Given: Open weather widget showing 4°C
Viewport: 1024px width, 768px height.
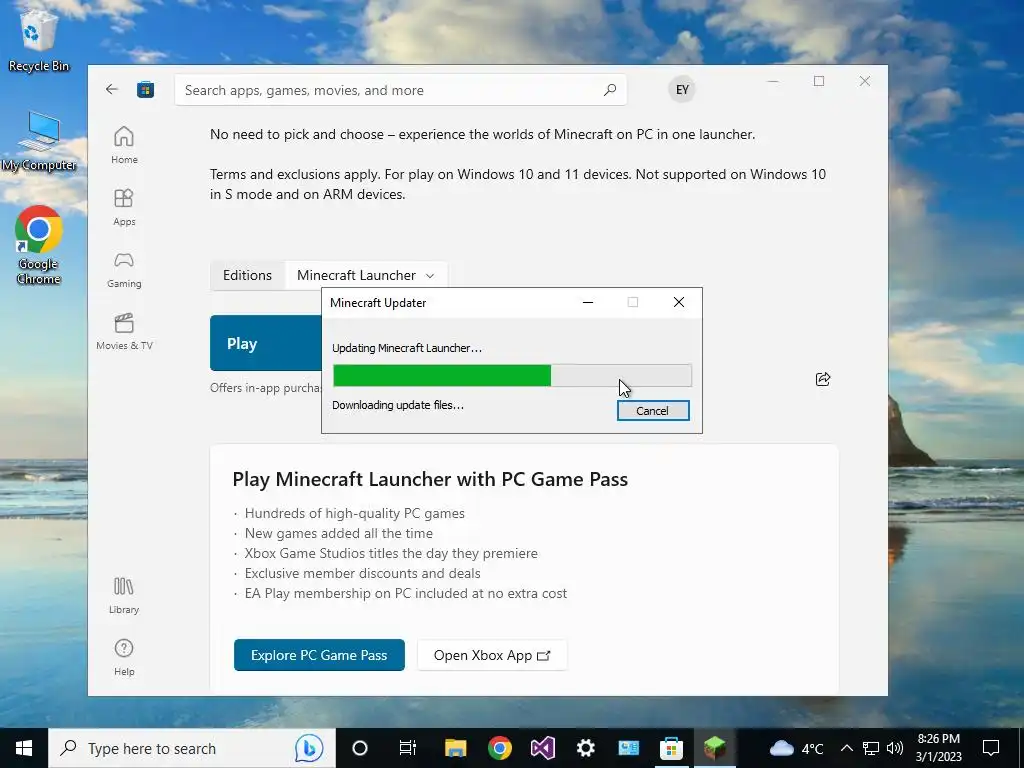Looking at the screenshot, I should (796, 748).
